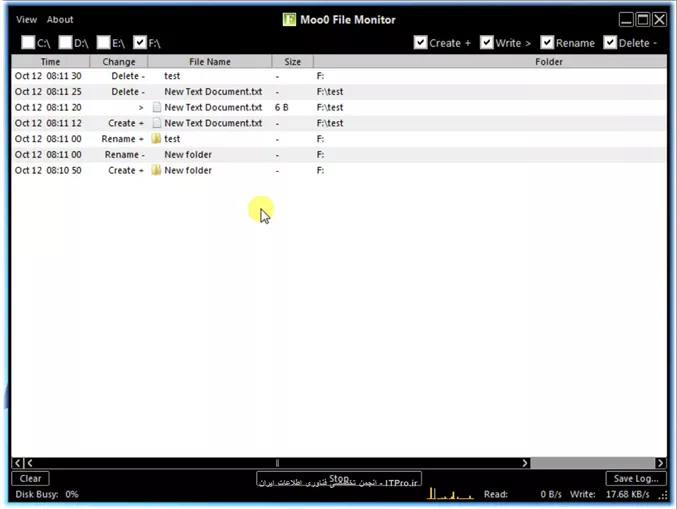This screenshot has height=509, width=677.
Task: Click the folder icon of the 'test' row
Action: 156,139
